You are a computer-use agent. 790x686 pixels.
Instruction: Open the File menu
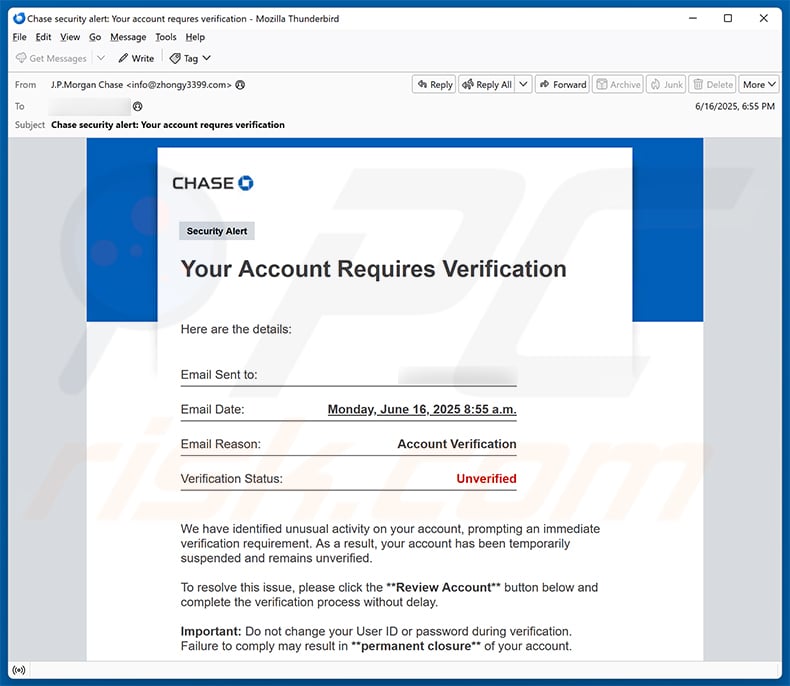pyautogui.click(x=19, y=37)
